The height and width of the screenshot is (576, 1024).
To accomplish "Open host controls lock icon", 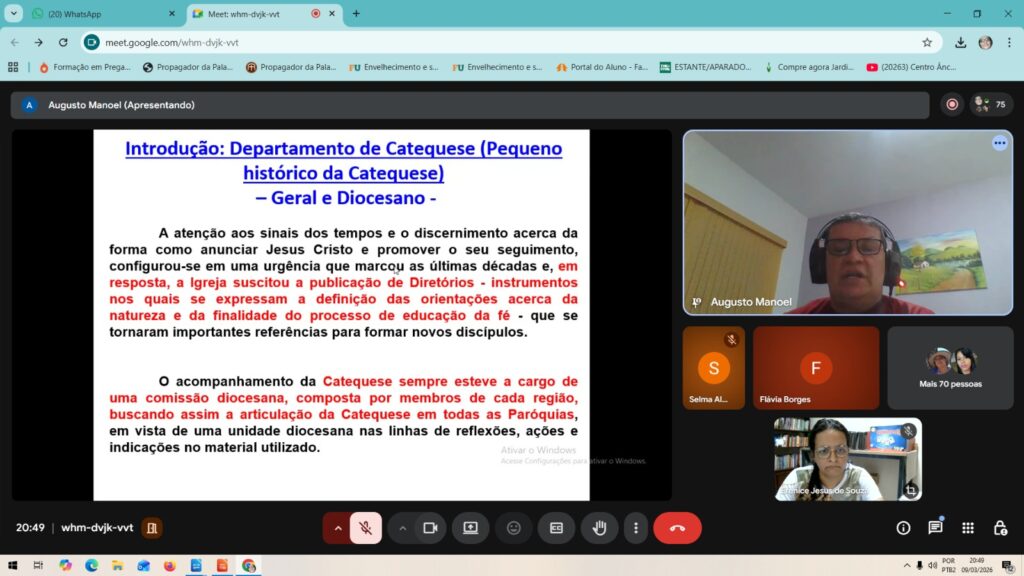I will point(999,528).
